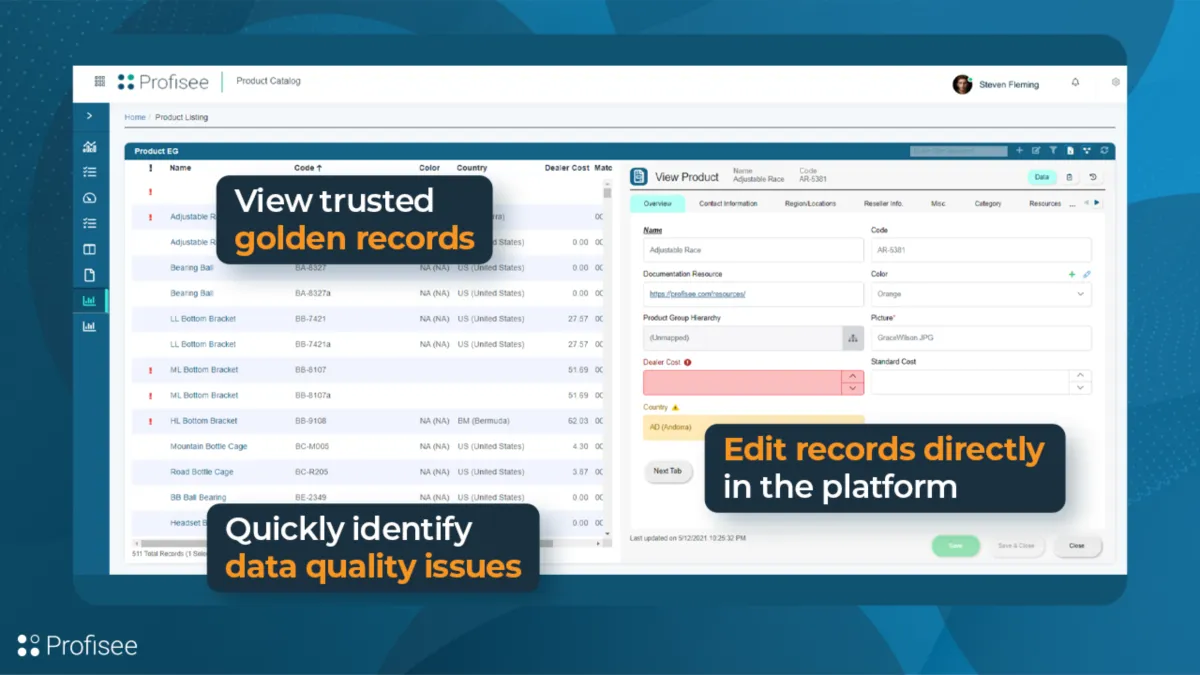
Task: Click the red Dealer Cost input field
Action: tap(742, 383)
